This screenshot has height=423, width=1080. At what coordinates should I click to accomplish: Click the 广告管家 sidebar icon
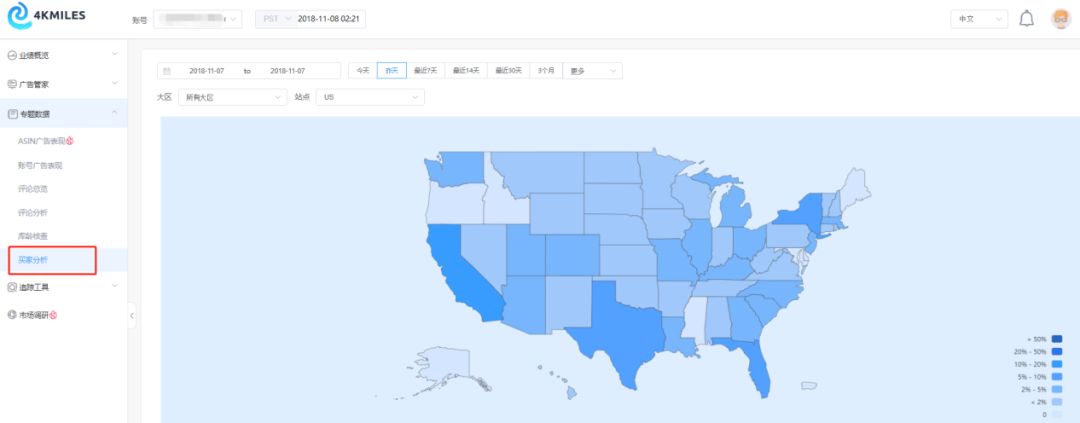pos(12,84)
